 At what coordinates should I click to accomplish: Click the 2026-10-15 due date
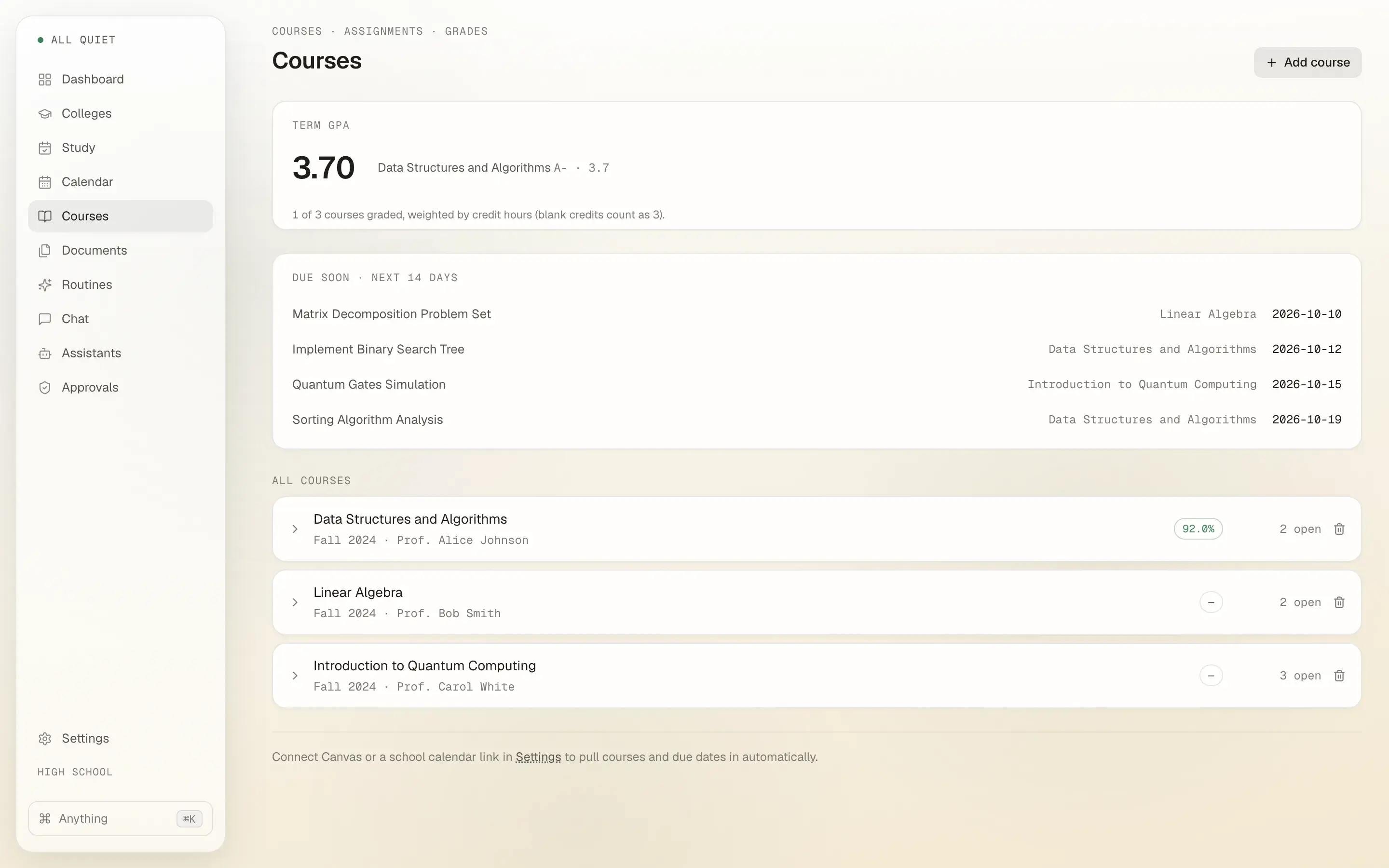pyautogui.click(x=1307, y=385)
